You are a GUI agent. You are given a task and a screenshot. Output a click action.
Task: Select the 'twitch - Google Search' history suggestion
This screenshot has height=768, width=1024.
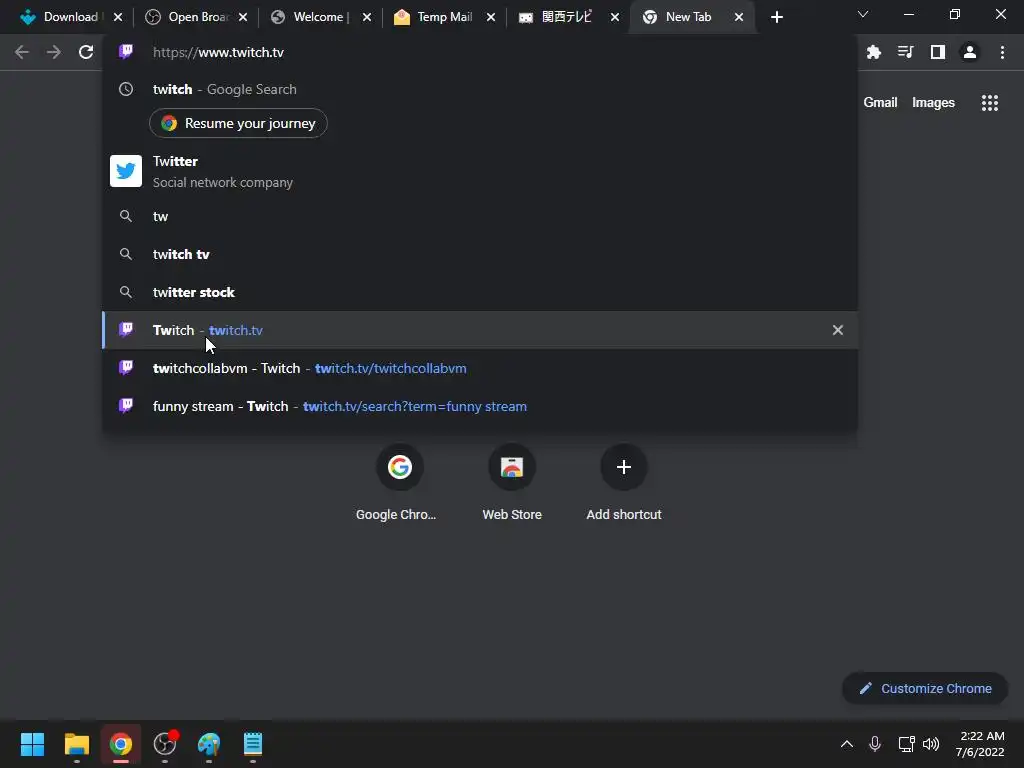click(x=480, y=89)
